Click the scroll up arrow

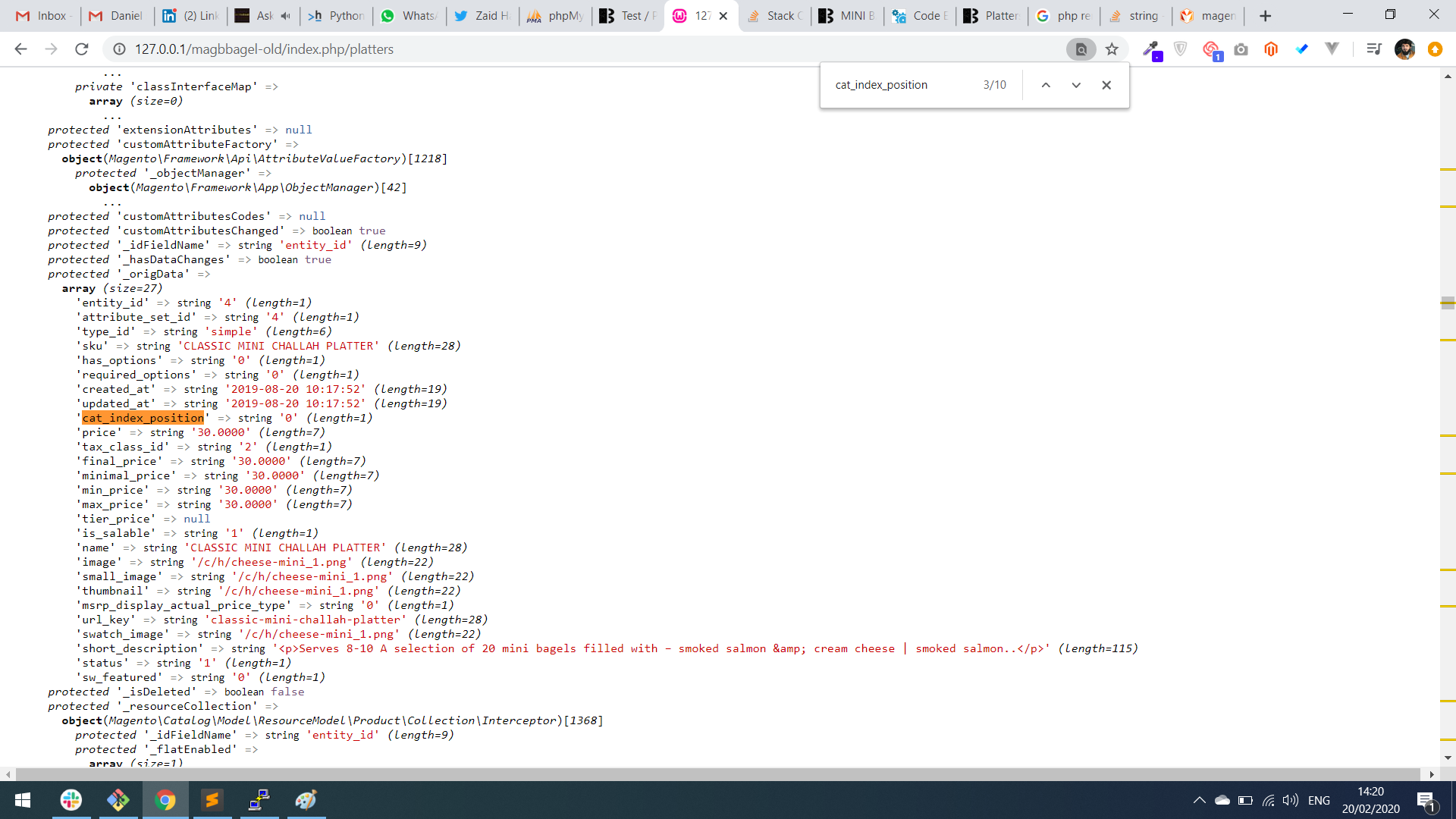[x=1448, y=77]
